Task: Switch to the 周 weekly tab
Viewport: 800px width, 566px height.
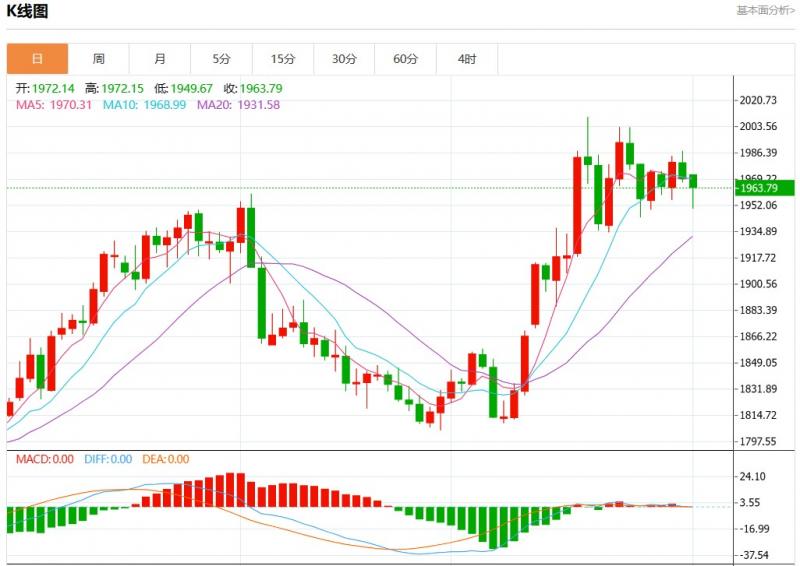Action: 99,59
